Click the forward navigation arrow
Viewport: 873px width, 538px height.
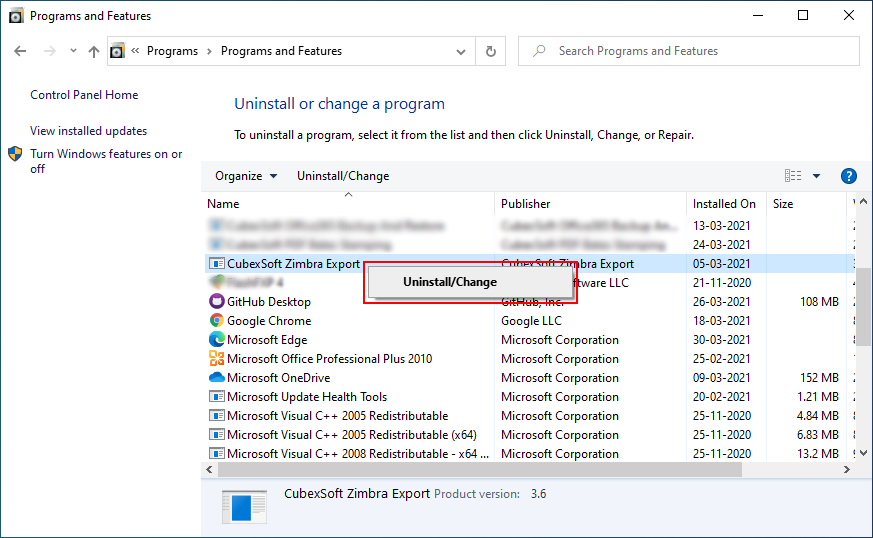pos(50,51)
